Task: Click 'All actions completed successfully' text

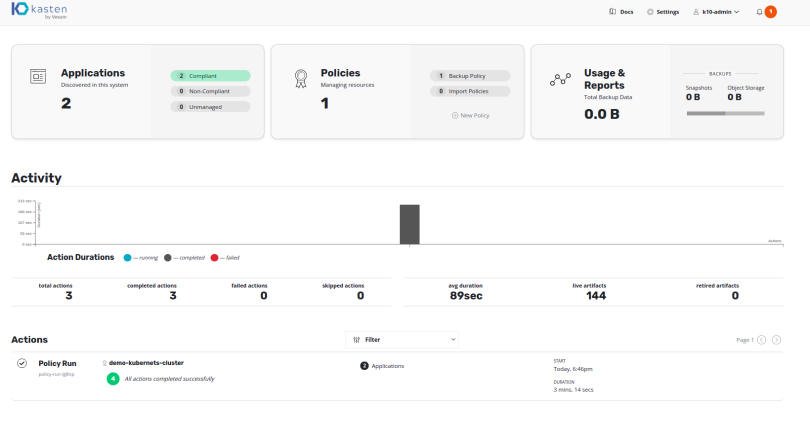Action: click(x=169, y=379)
